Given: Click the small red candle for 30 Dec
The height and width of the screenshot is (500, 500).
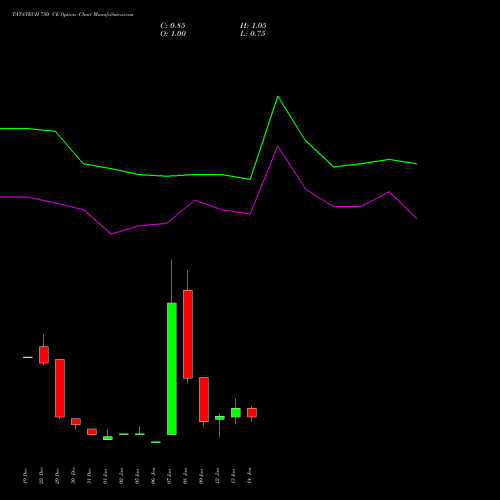Looking at the screenshot, I should 76,421.
